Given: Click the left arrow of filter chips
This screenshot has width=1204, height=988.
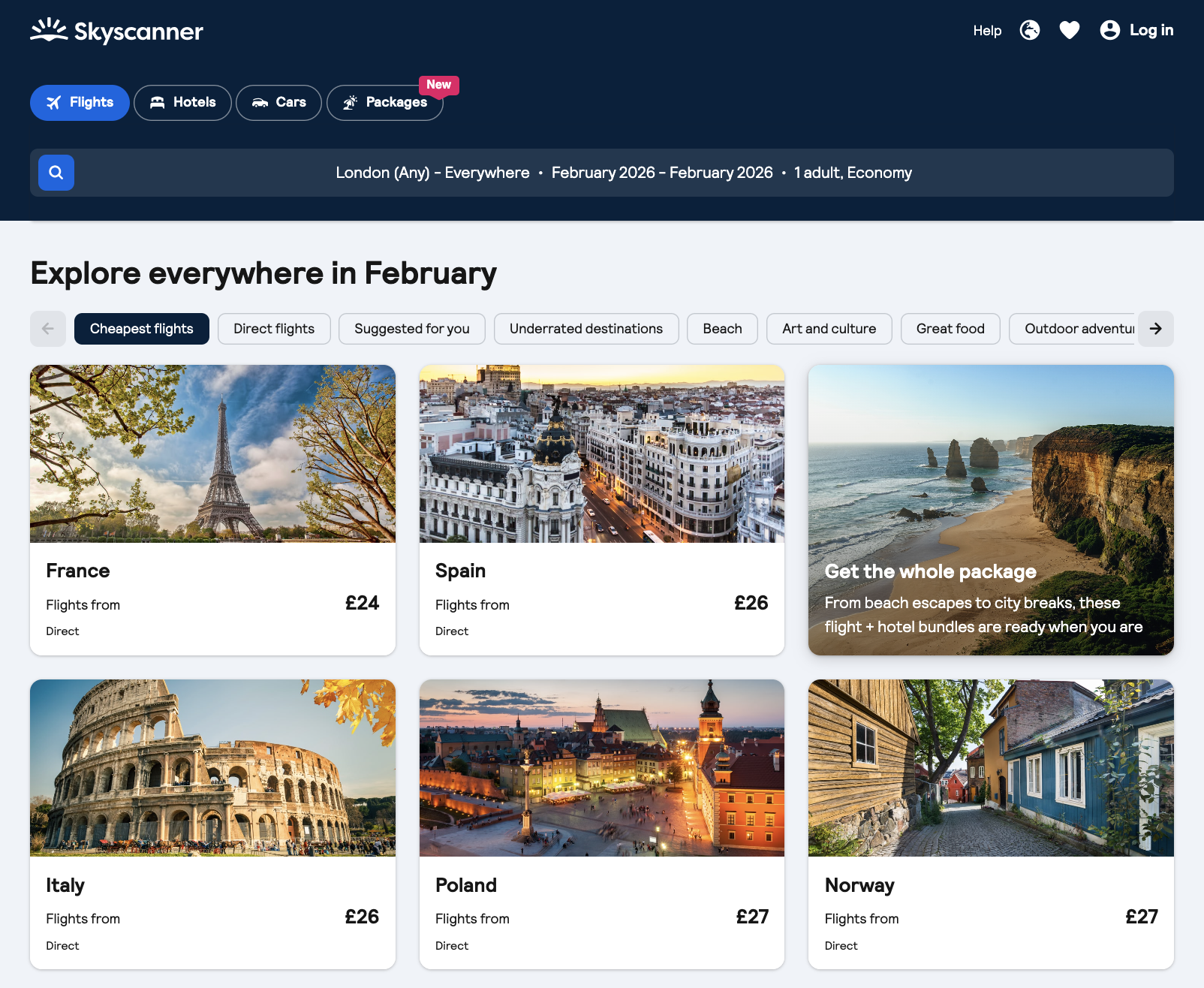Looking at the screenshot, I should click(x=48, y=329).
